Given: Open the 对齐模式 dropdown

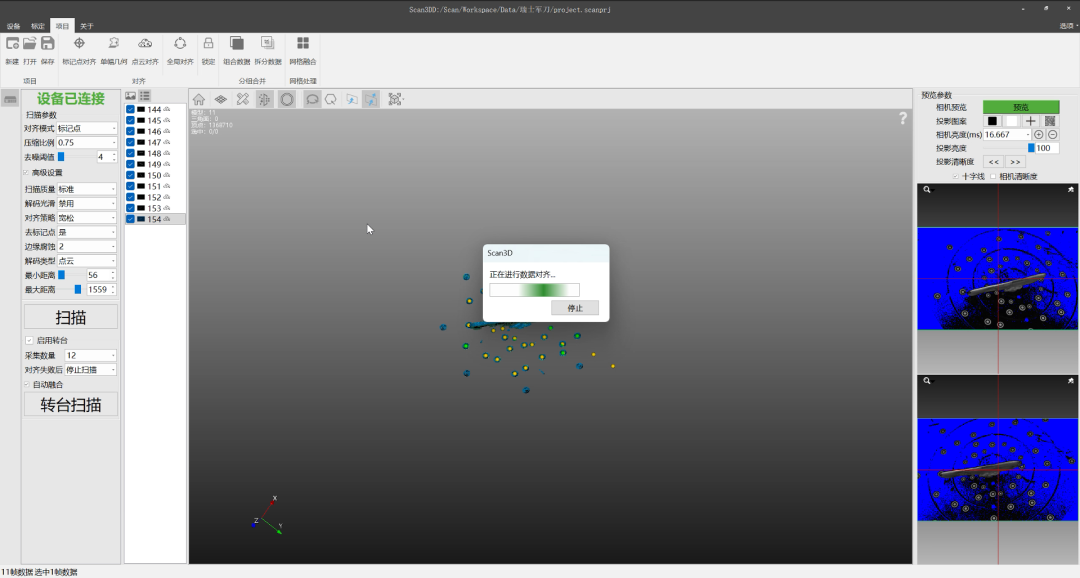Looking at the screenshot, I should 87,128.
